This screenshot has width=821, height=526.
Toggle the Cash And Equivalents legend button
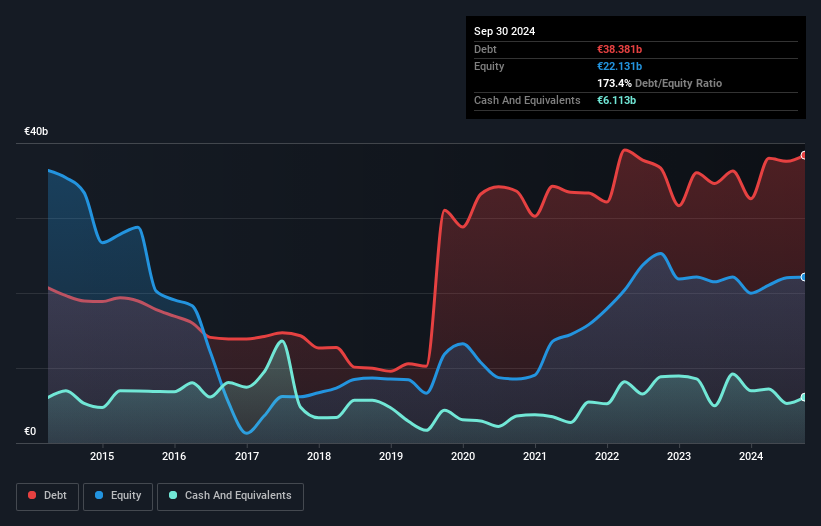pos(230,496)
